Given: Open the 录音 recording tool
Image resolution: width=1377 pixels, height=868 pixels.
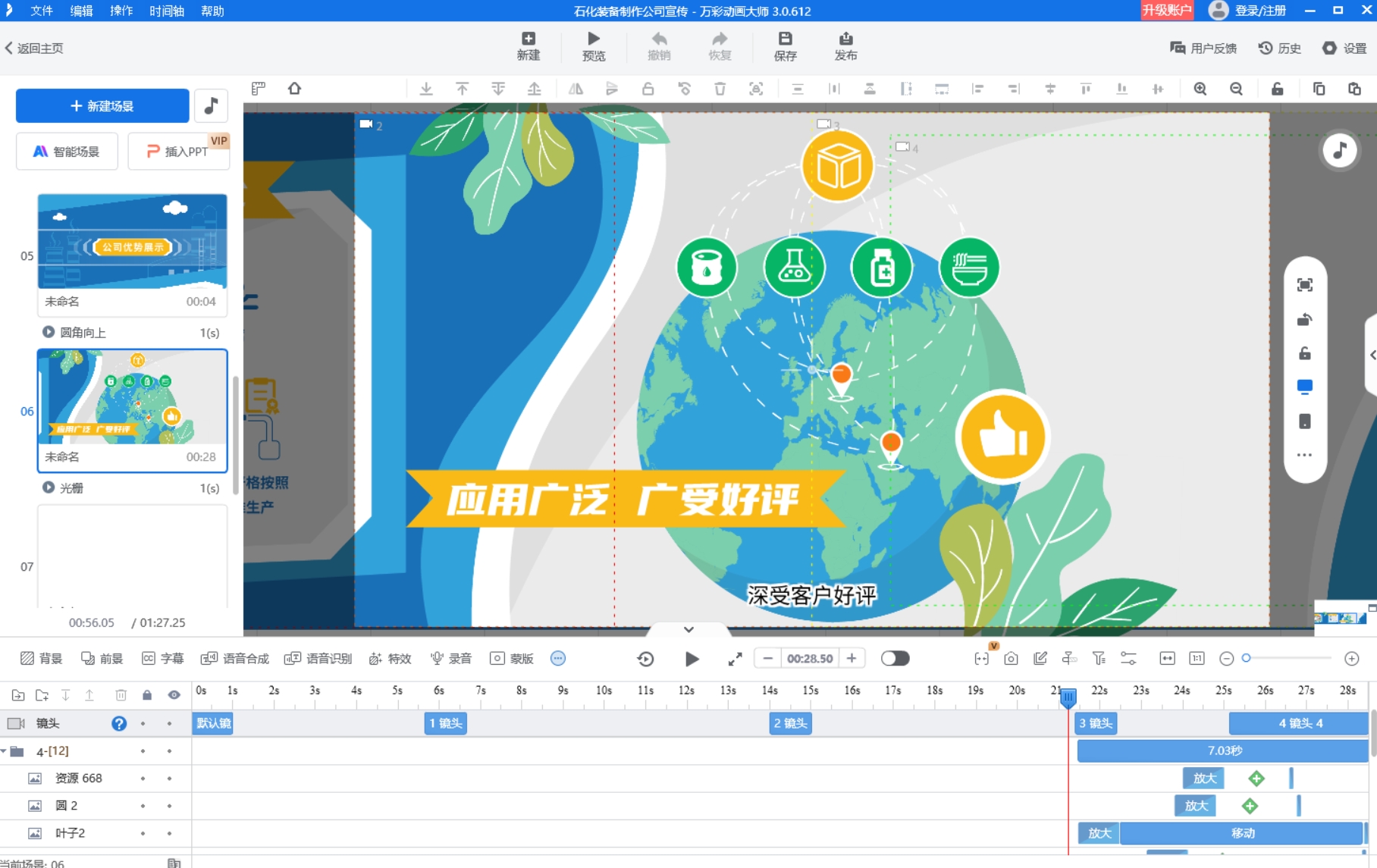Looking at the screenshot, I should [x=451, y=658].
